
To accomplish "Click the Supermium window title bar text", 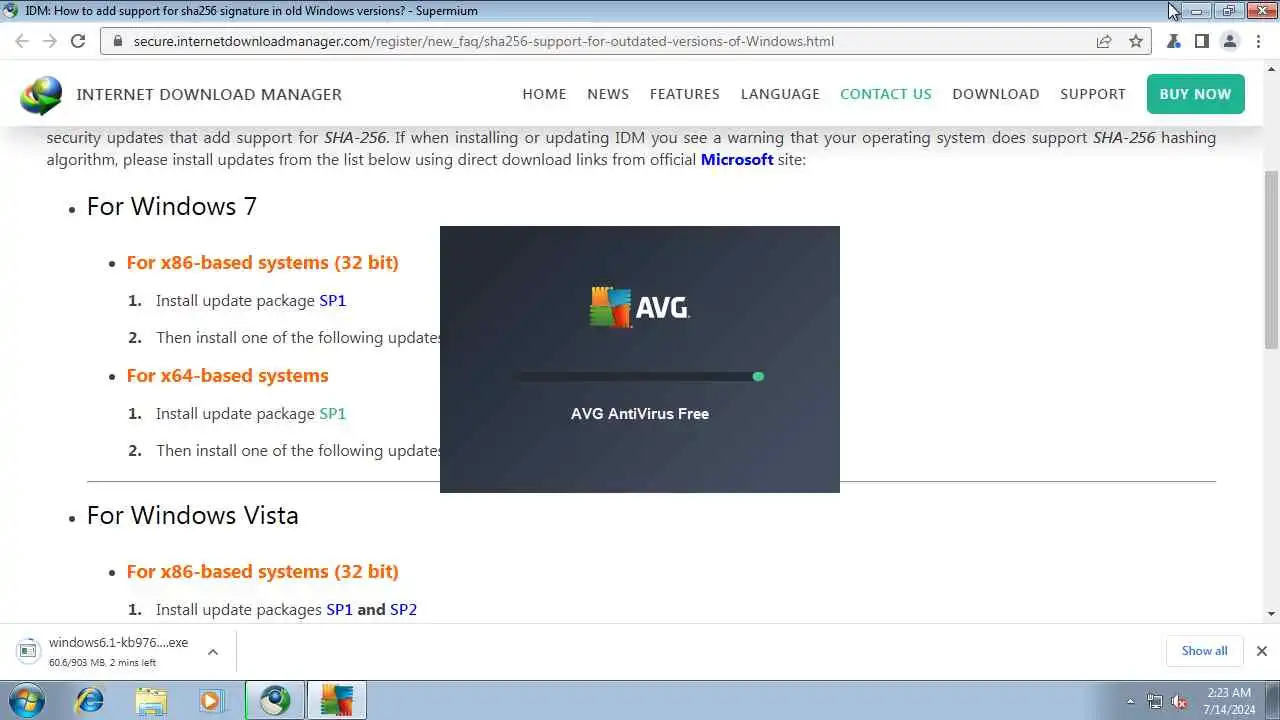I will (251, 11).
